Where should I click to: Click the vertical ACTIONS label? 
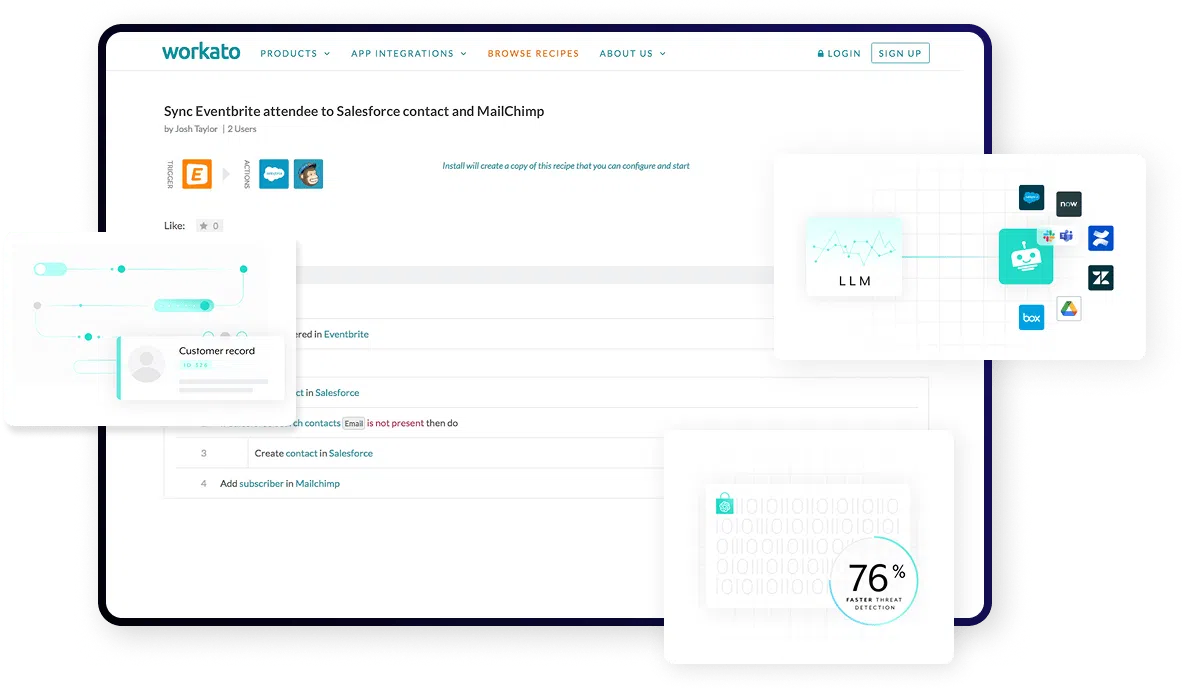coord(246,174)
